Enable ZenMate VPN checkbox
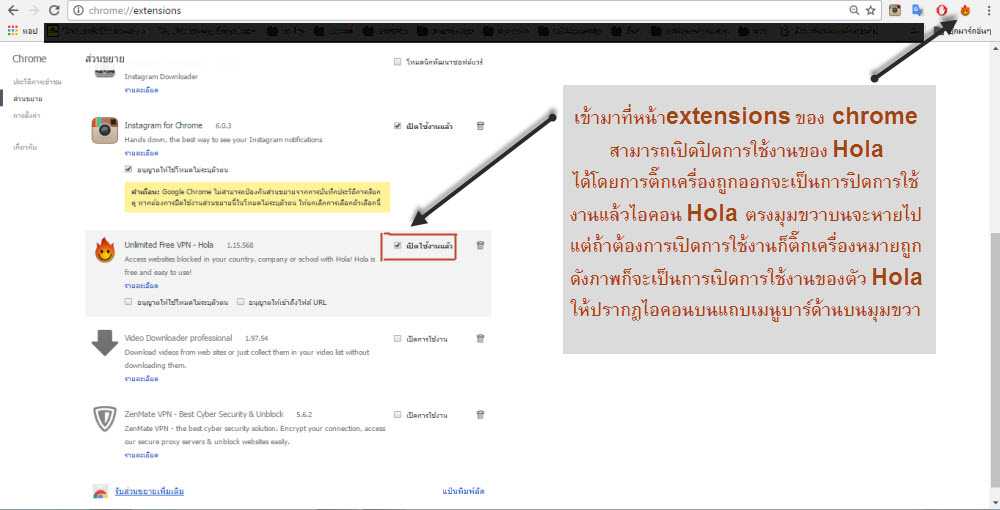 [x=397, y=414]
